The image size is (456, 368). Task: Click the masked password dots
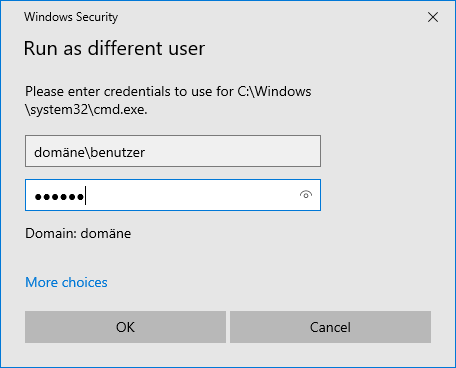(x=59, y=197)
